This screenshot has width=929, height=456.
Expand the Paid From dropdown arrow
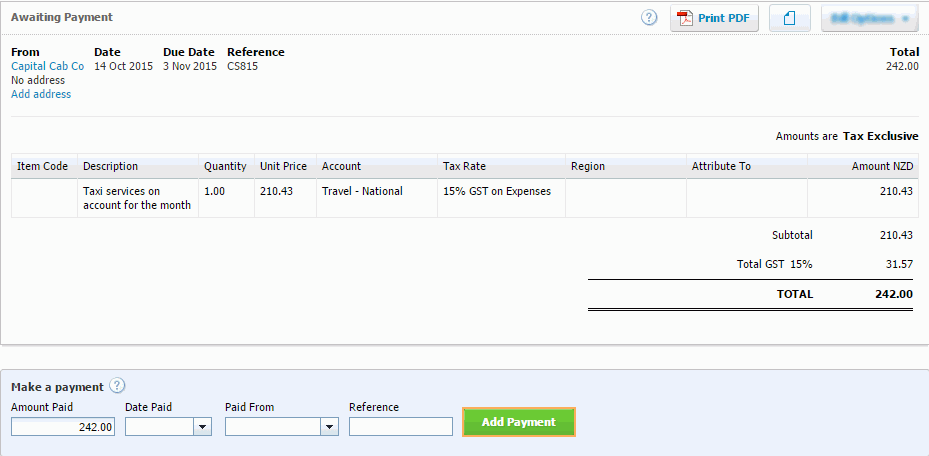point(329,426)
